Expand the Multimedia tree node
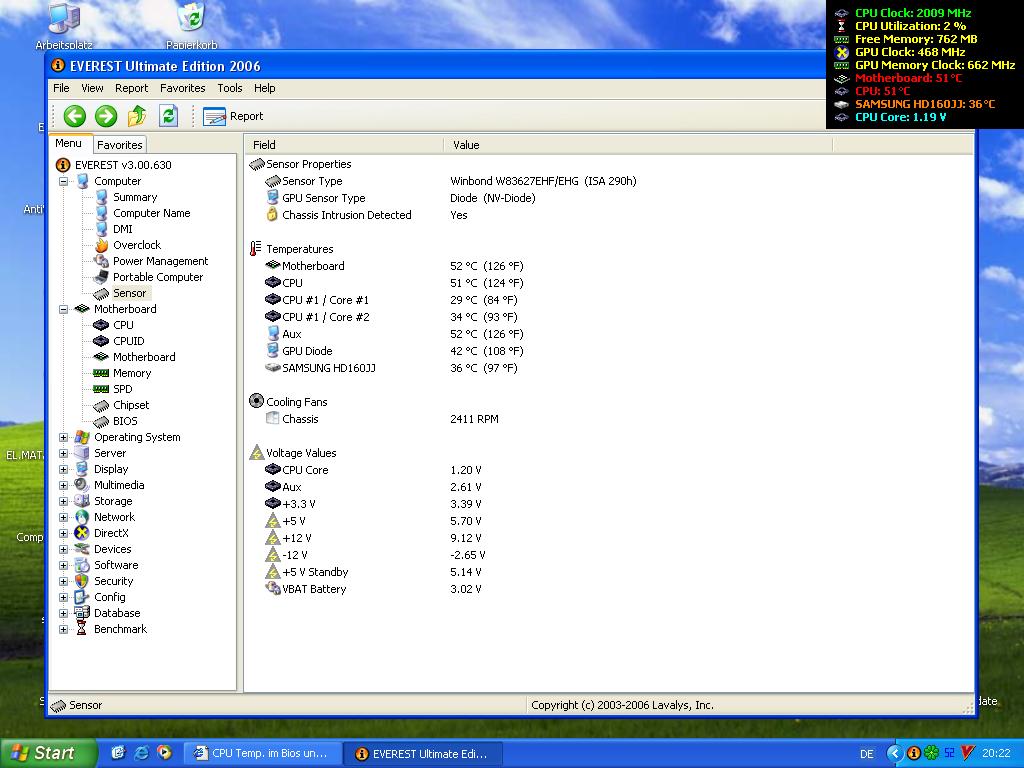 pos(63,485)
